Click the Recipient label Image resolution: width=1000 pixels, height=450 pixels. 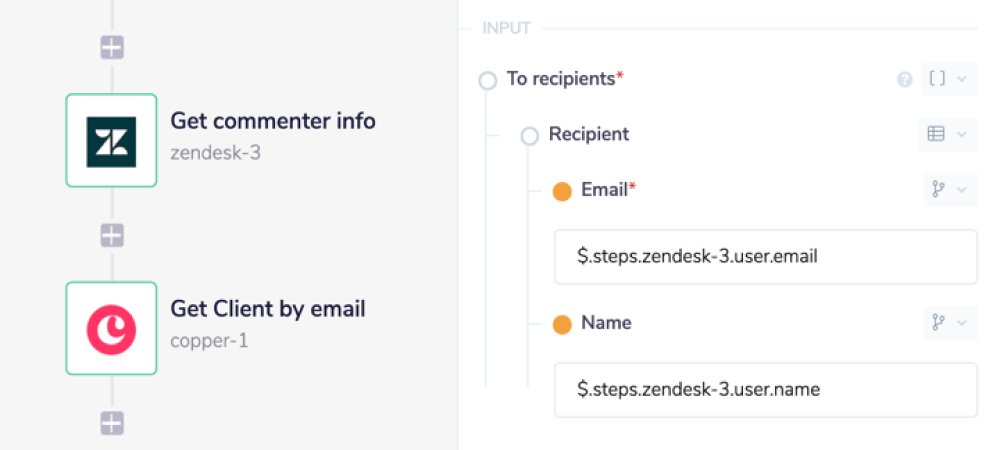589,134
